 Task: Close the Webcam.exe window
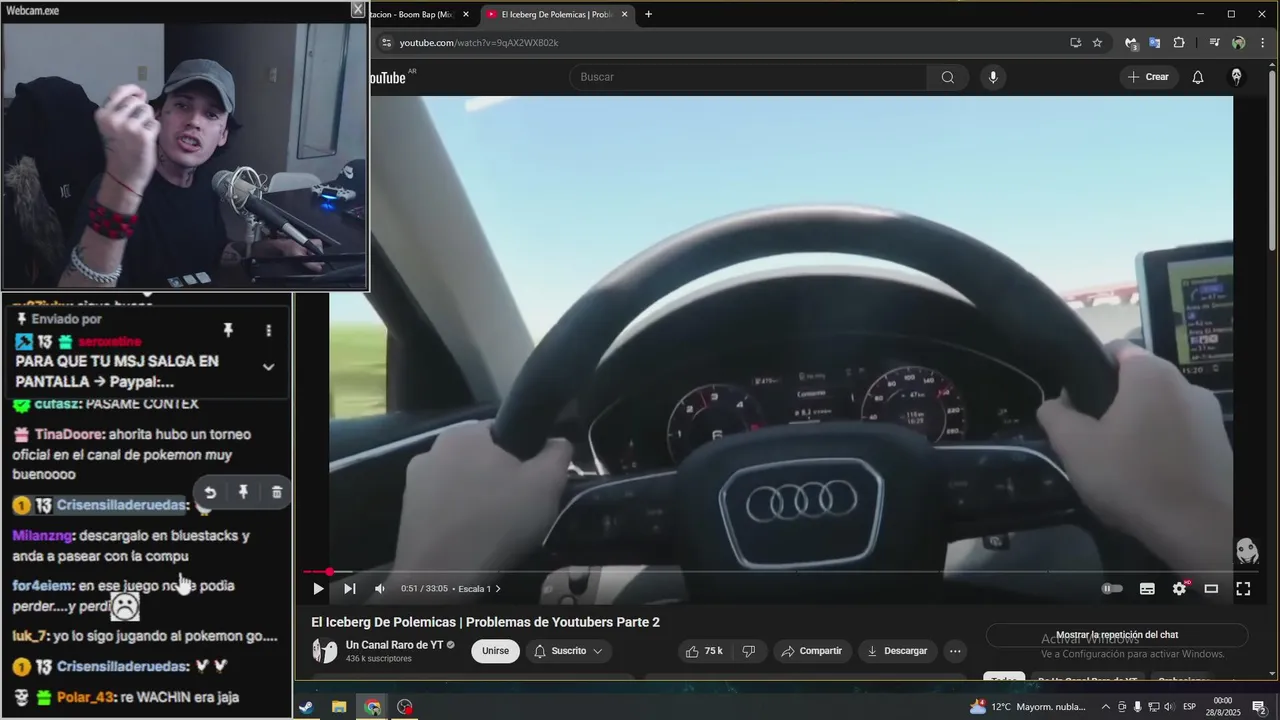(358, 9)
